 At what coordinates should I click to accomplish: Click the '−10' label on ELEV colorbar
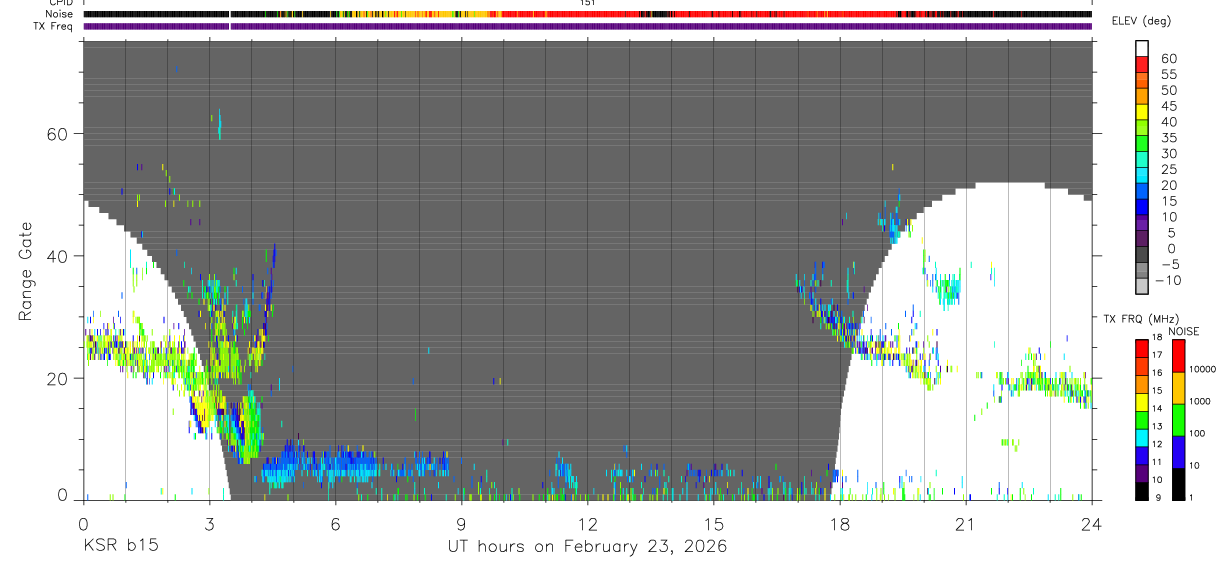(x=1167, y=280)
